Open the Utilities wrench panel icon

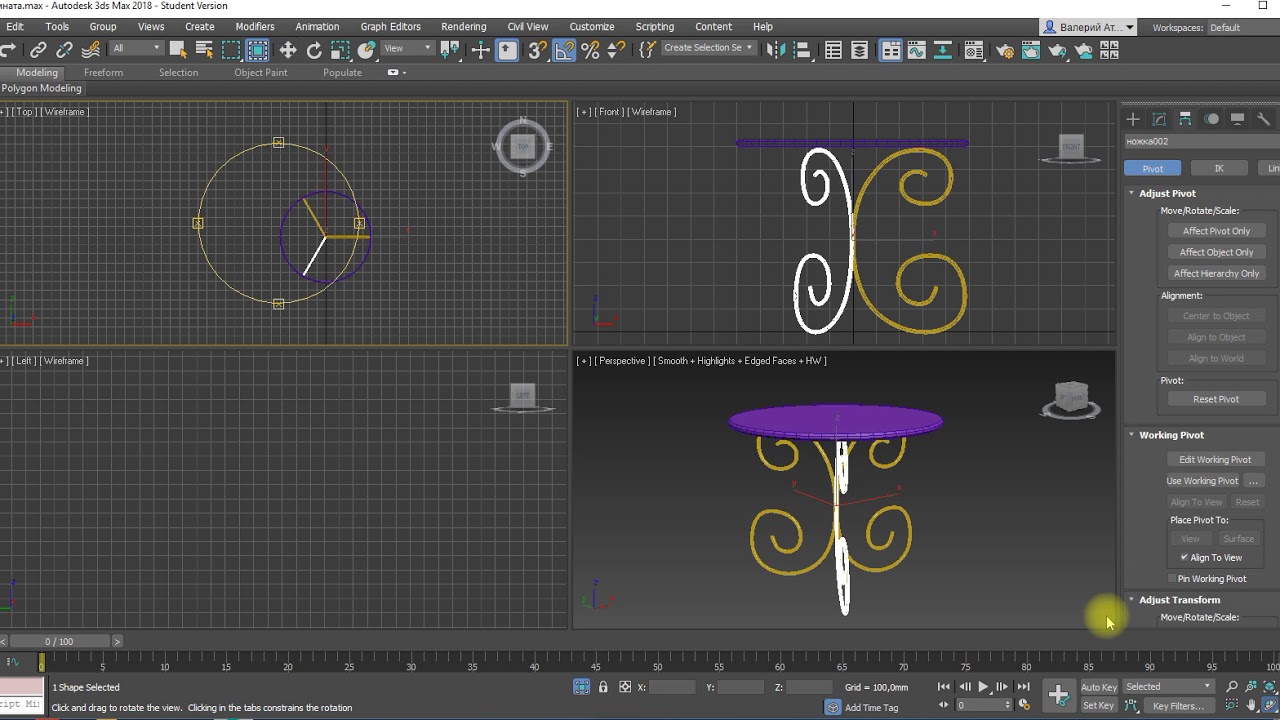1263,119
